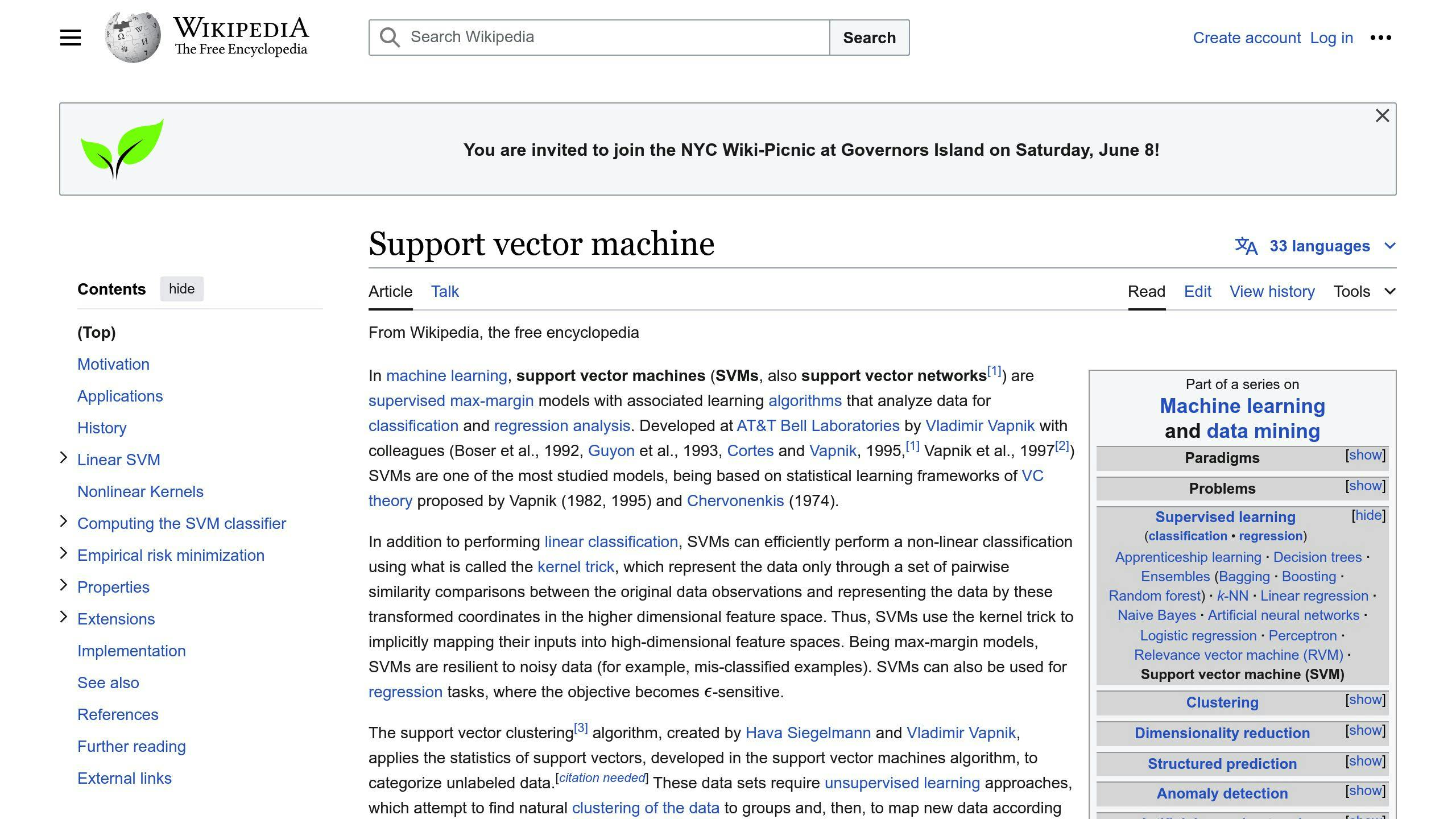Jump to Applications in Contents

[x=120, y=396]
